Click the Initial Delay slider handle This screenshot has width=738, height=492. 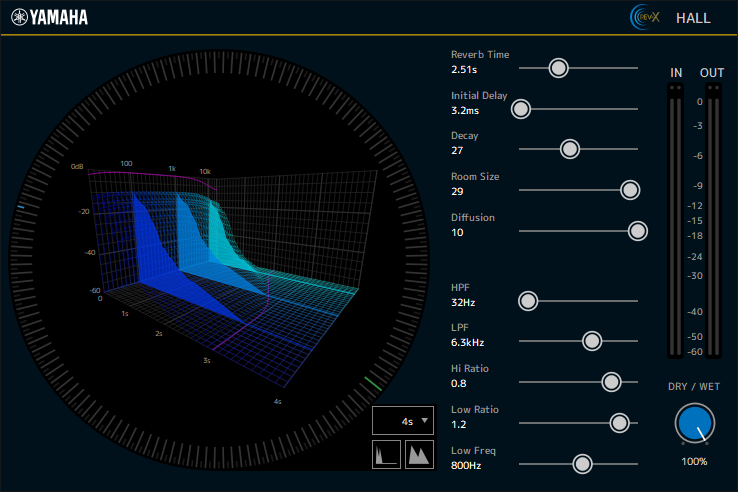click(521, 109)
